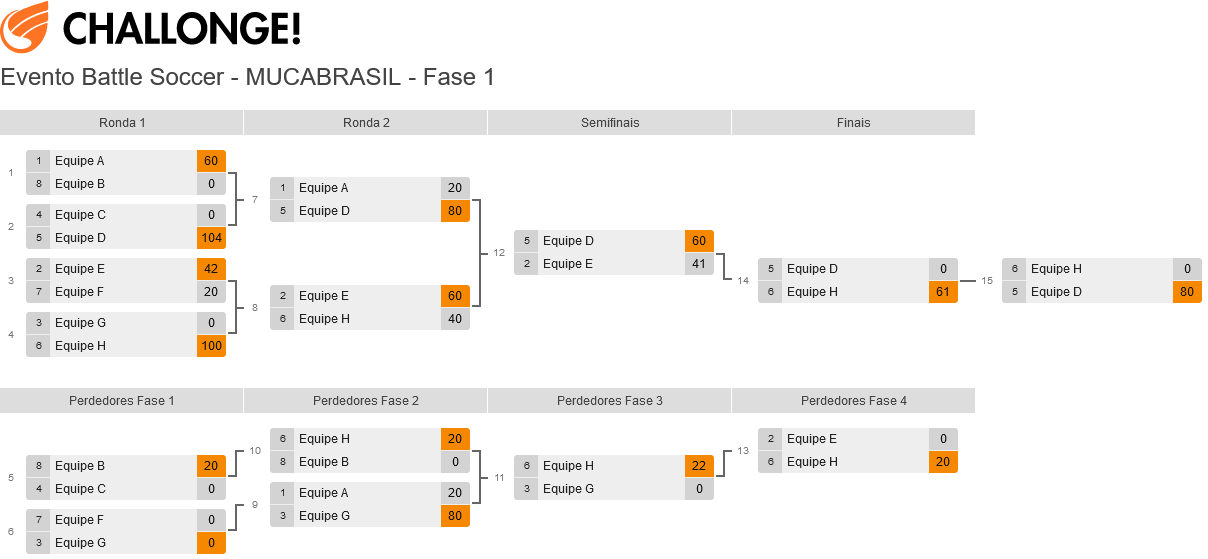
Task: Click Equipe H's orange score 100
Action: pyautogui.click(x=211, y=346)
